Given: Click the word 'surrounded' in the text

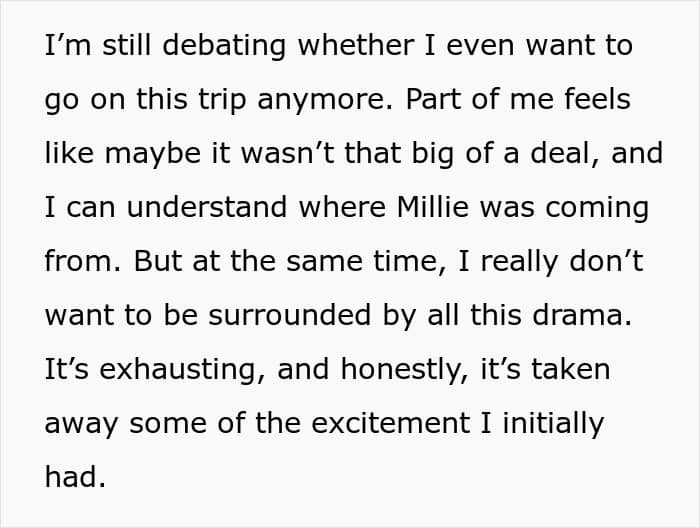Looking at the screenshot, I should (x=290, y=315).
